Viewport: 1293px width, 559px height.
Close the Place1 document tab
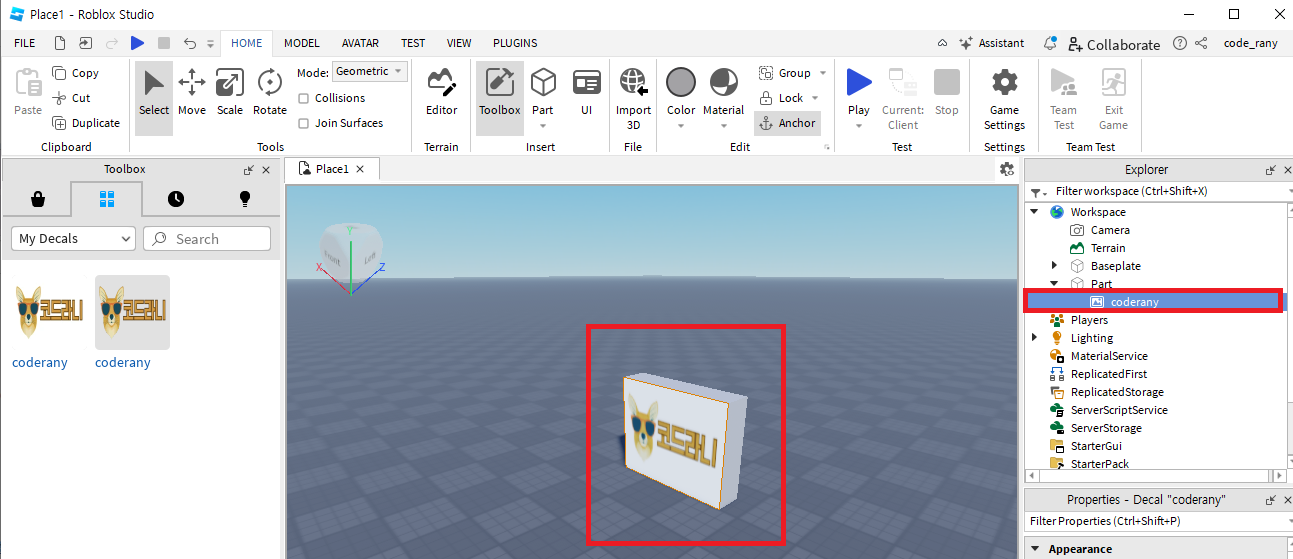362,169
